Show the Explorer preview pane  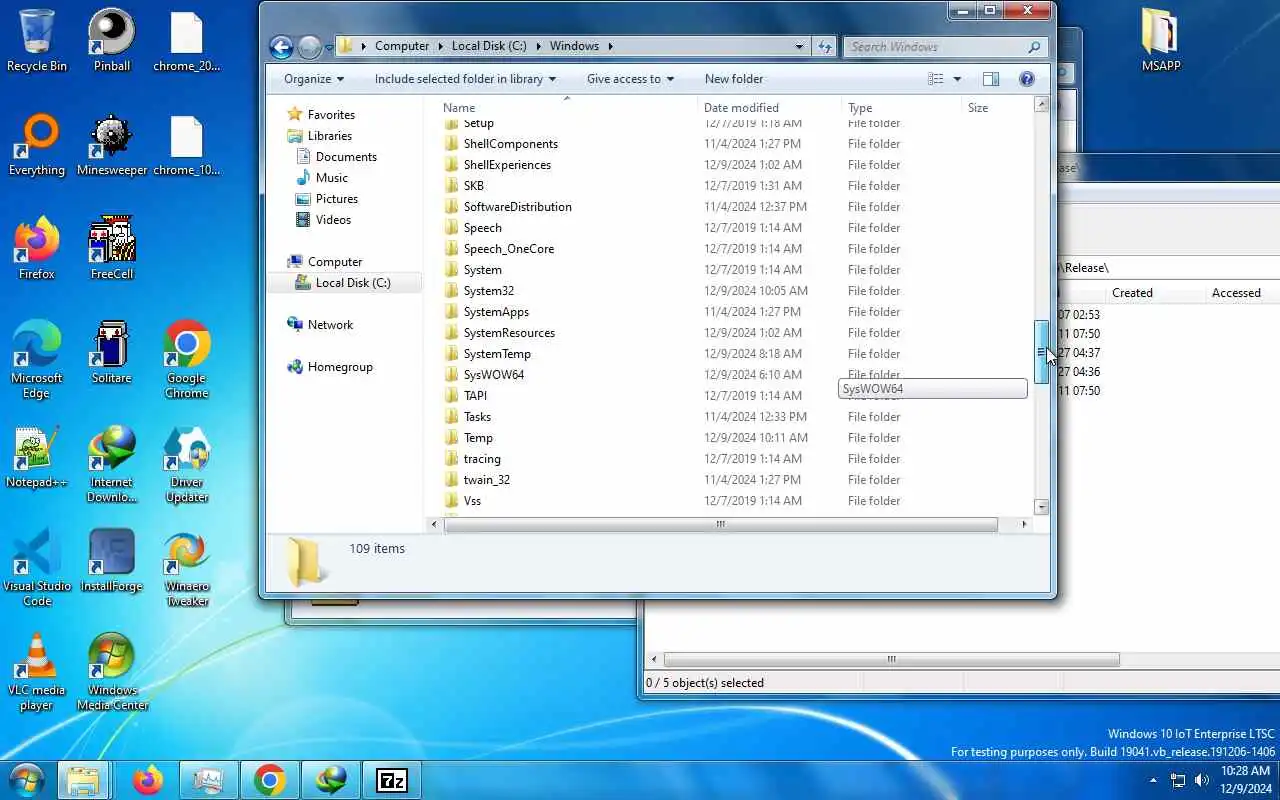[991, 79]
